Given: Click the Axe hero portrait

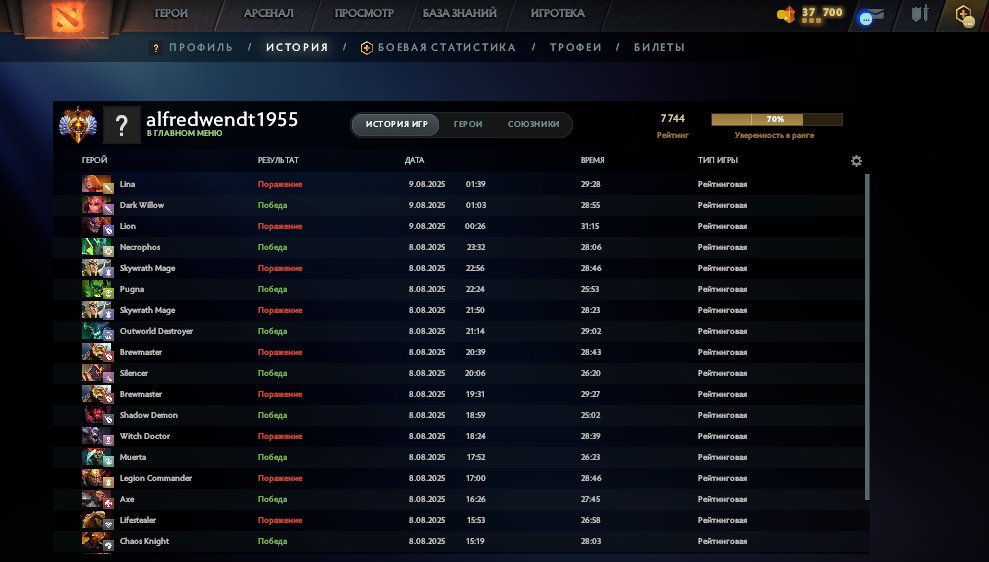Looking at the screenshot, I should [x=97, y=499].
